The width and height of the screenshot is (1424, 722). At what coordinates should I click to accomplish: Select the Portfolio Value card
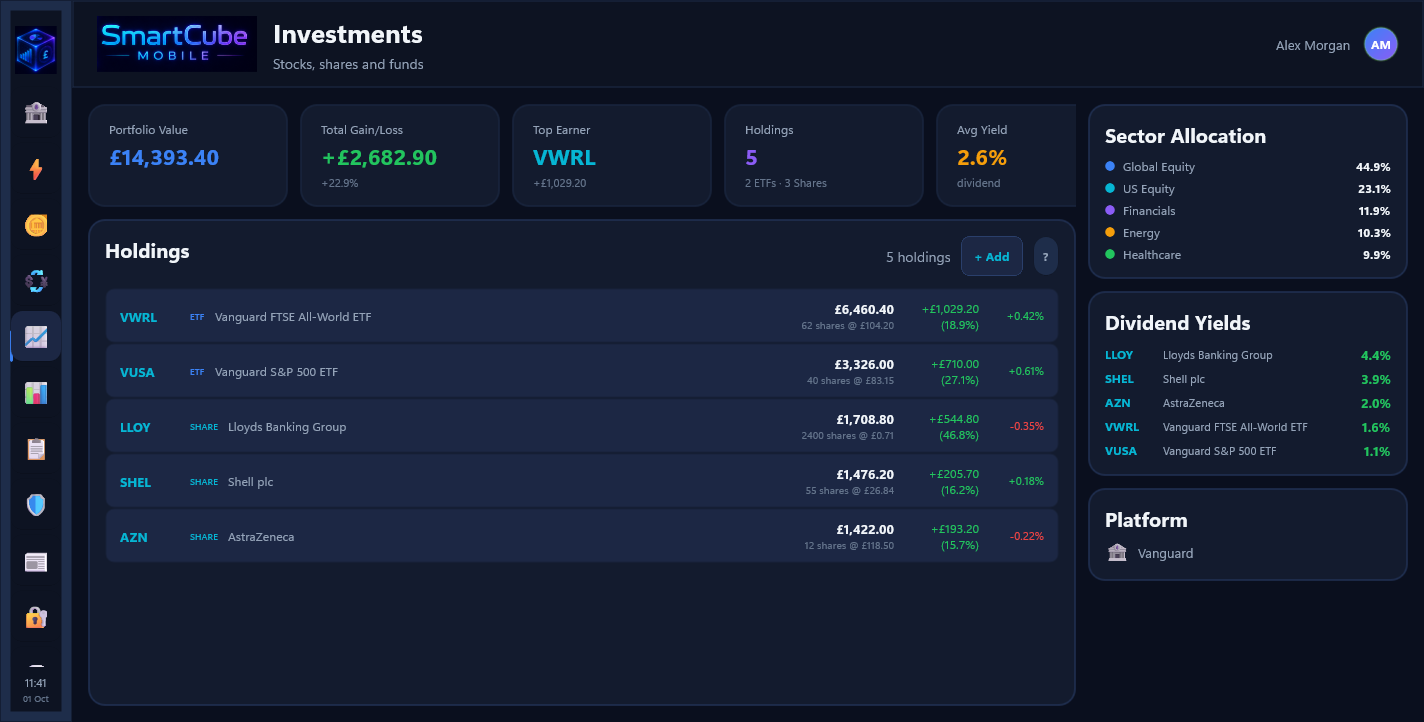[188, 156]
